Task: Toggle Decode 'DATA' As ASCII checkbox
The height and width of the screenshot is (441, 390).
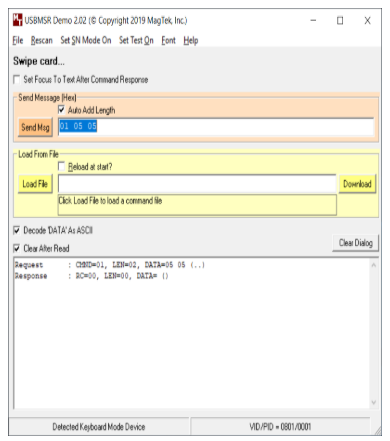Action: 16,230
